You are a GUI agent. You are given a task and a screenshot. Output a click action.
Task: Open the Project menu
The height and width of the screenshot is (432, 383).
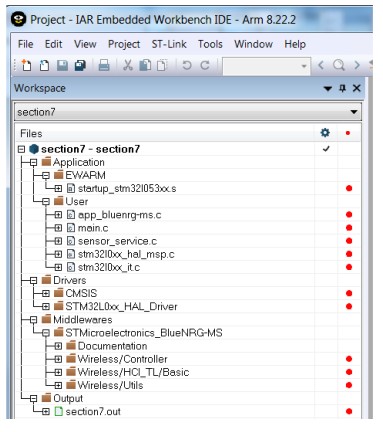[124, 44]
